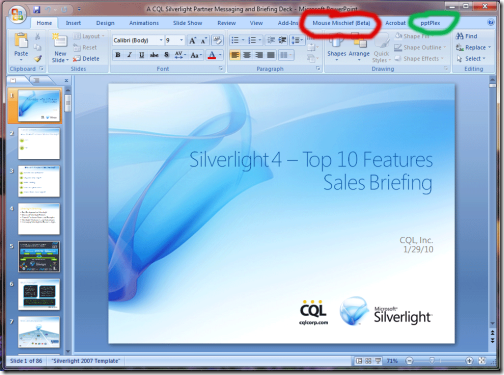
Task: Decrease font size with Shrink Font
Action: pyautogui.click(x=203, y=40)
